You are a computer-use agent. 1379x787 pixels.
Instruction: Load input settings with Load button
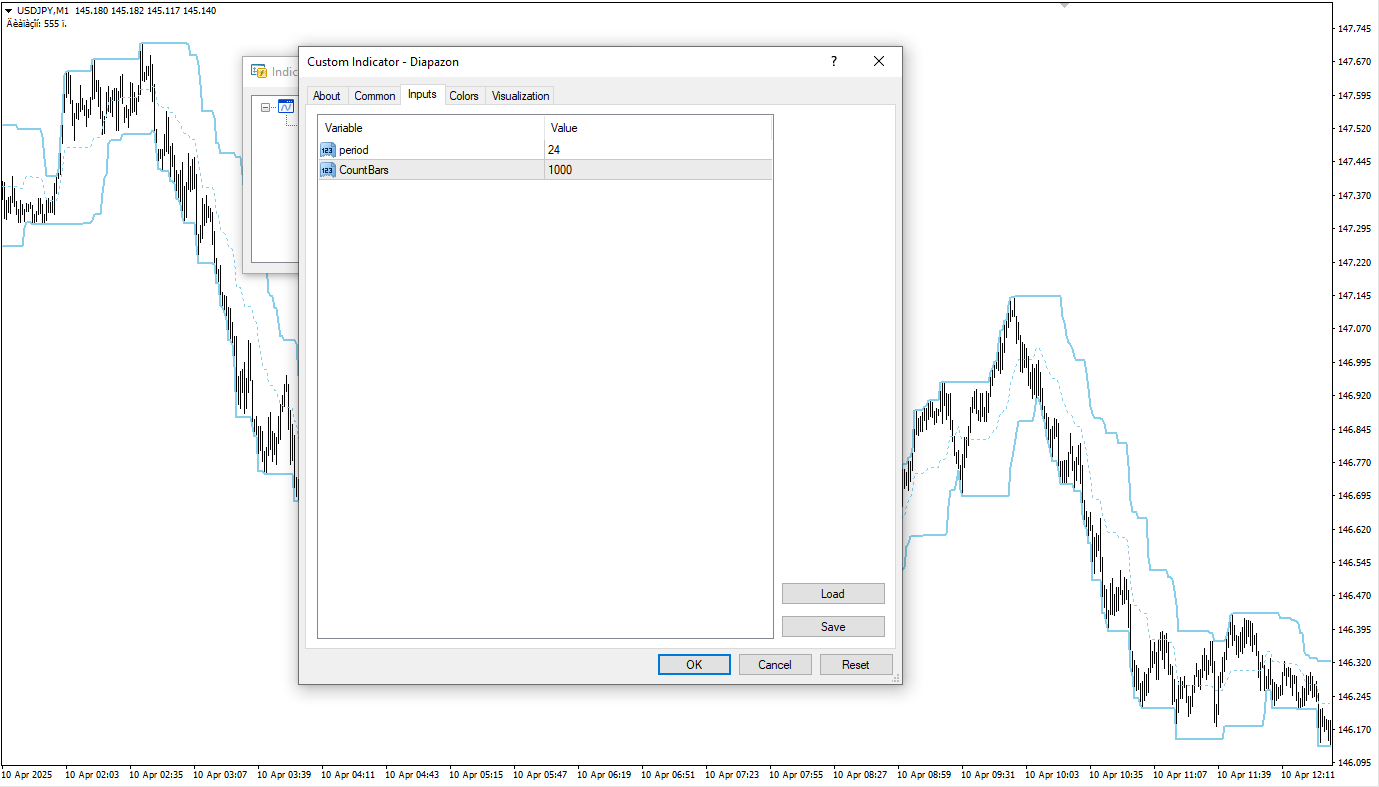833,594
